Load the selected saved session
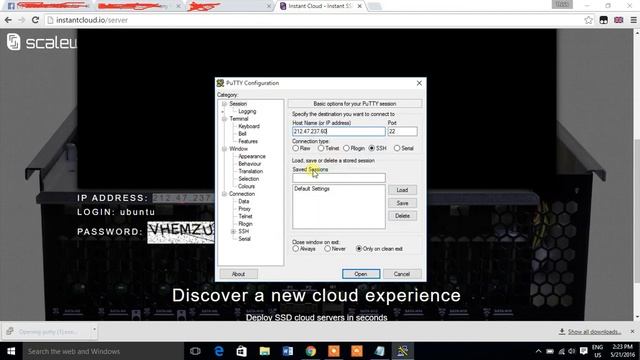Screen dimensions: 640x360 (402, 190)
